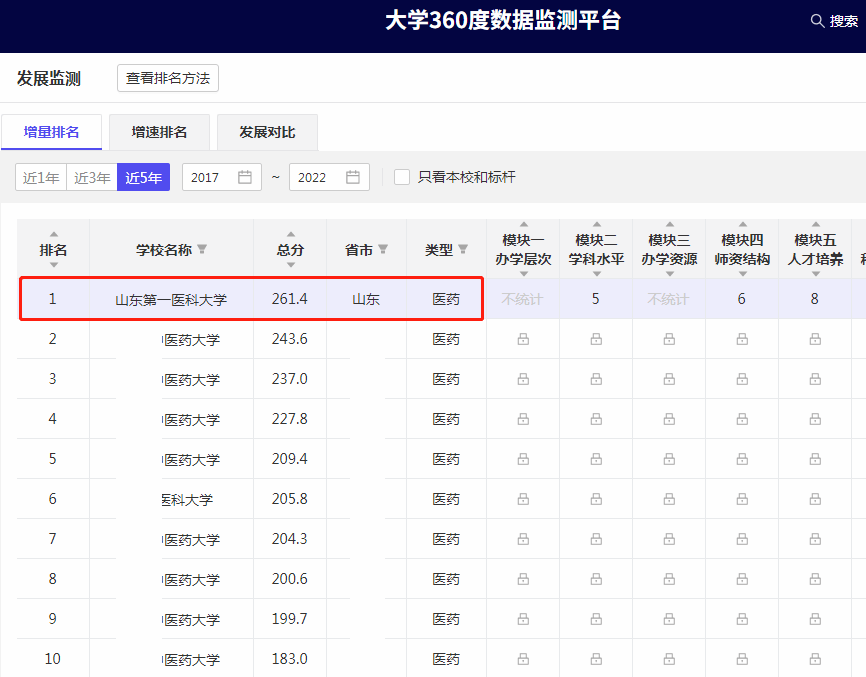The image size is (866, 677).
Task: Click the 2017 start year input field
Action: (208, 177)
